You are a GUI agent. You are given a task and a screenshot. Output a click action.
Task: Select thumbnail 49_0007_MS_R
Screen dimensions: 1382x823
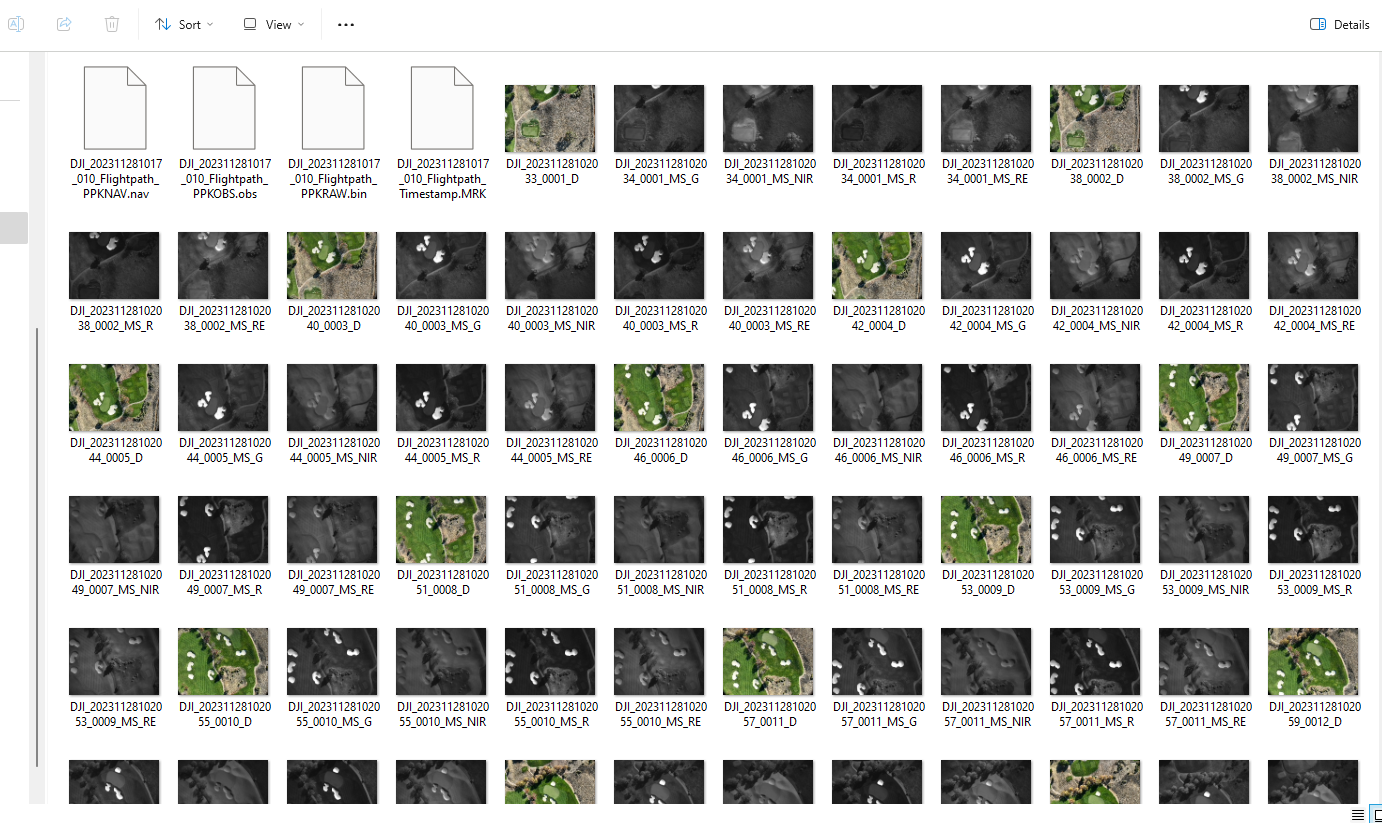[223, 530]
